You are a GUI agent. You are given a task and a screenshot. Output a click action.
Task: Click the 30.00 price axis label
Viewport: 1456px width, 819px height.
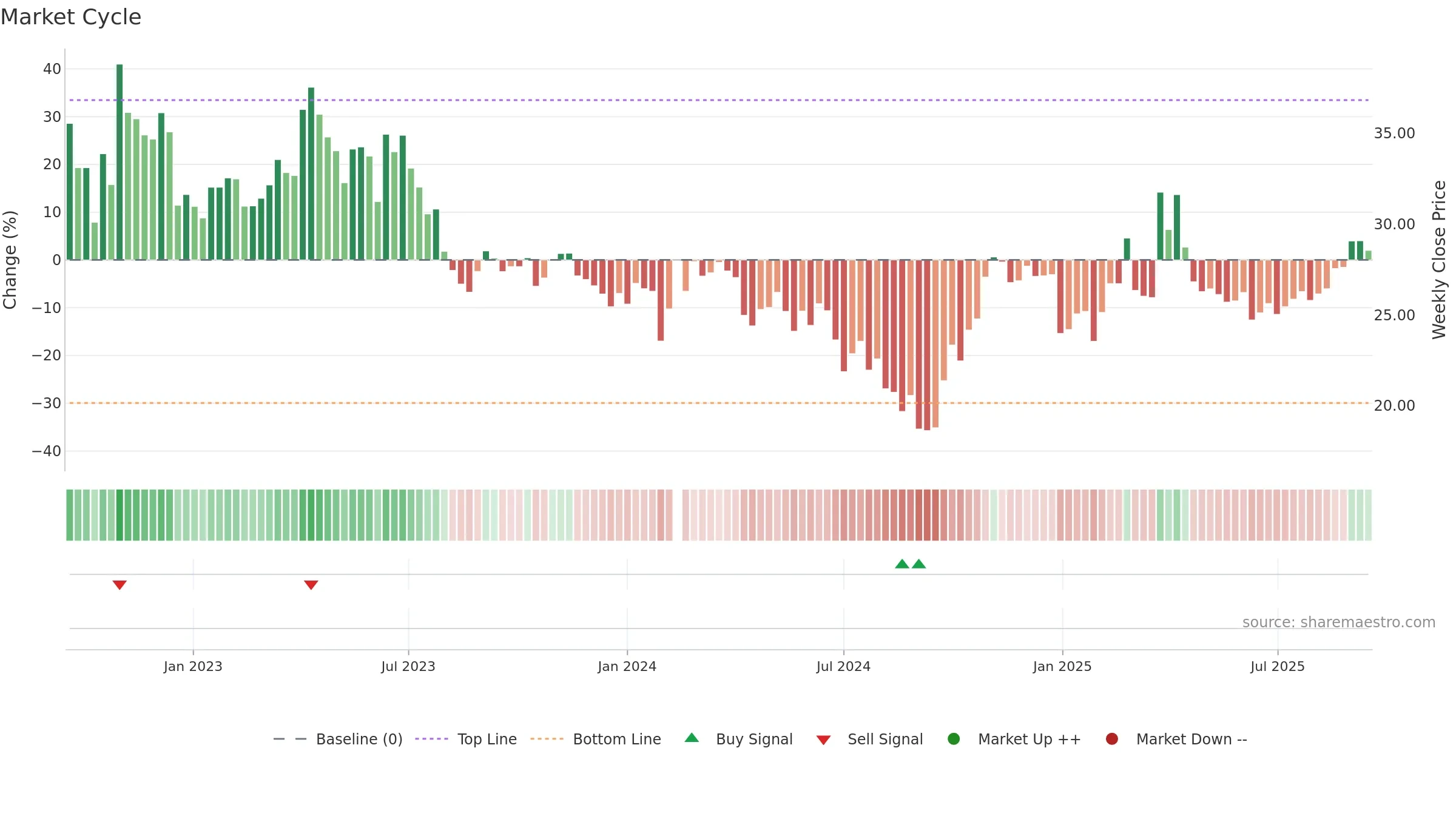click(x=1394, y=224)
